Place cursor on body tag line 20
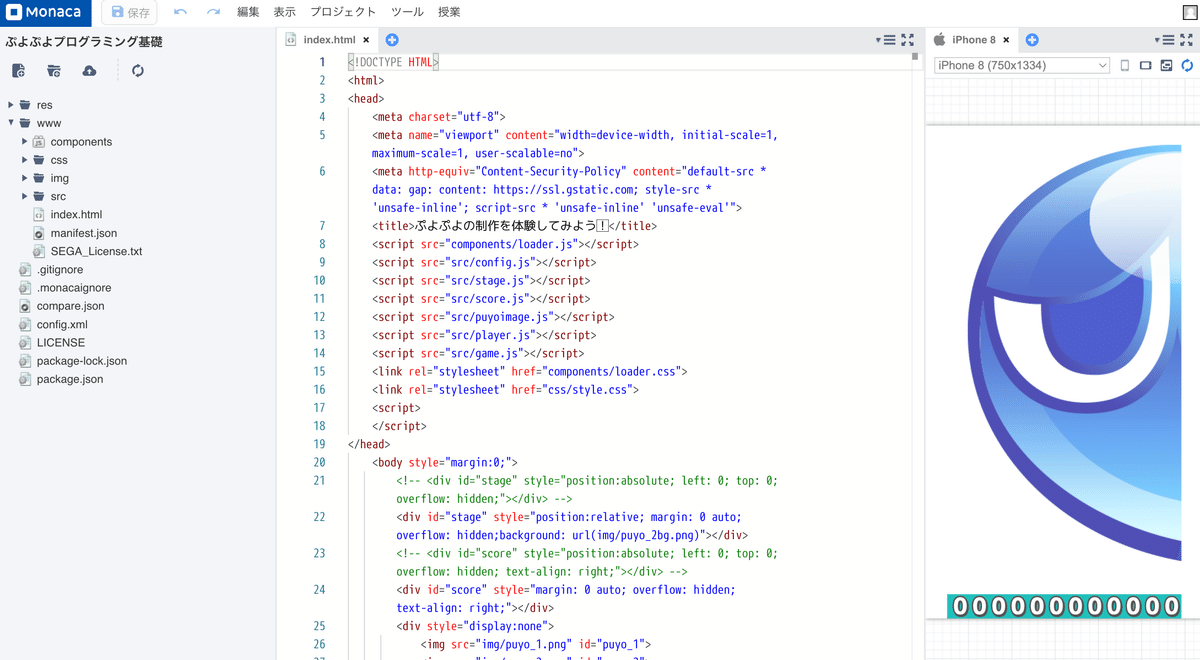This screenshot has height=660, width=1200. tap(445, 462)
